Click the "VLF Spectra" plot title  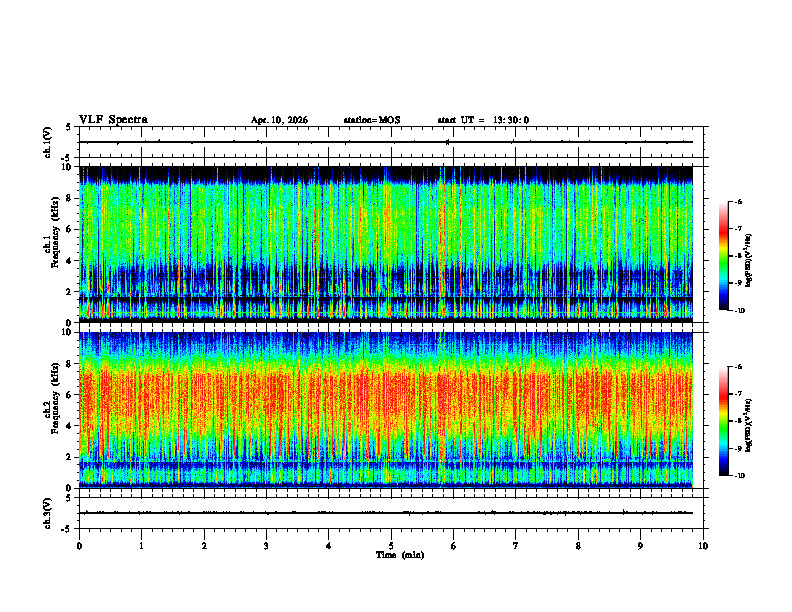click(113, 120)
